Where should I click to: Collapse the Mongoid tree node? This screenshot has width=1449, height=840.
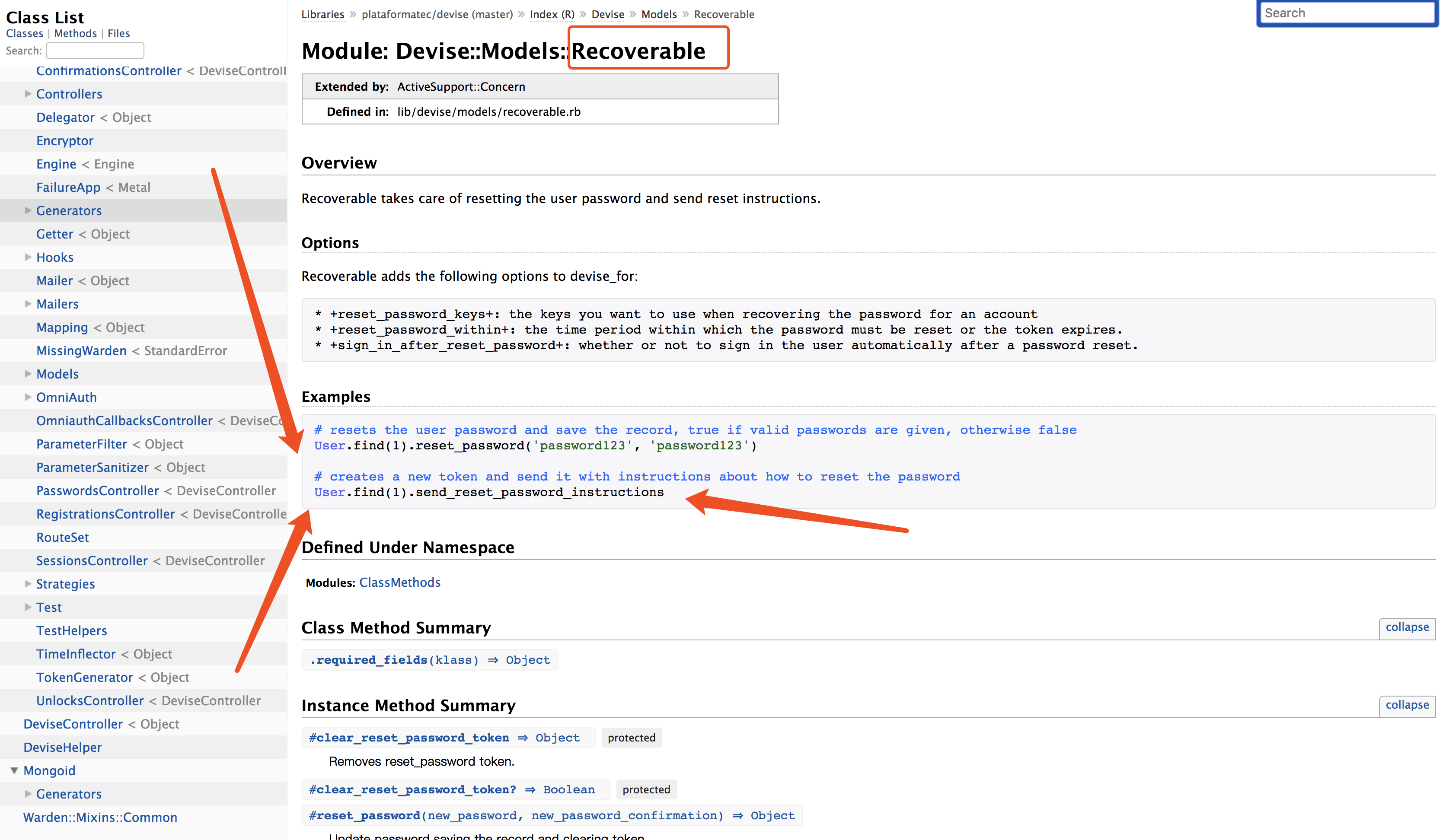point(14,770)
